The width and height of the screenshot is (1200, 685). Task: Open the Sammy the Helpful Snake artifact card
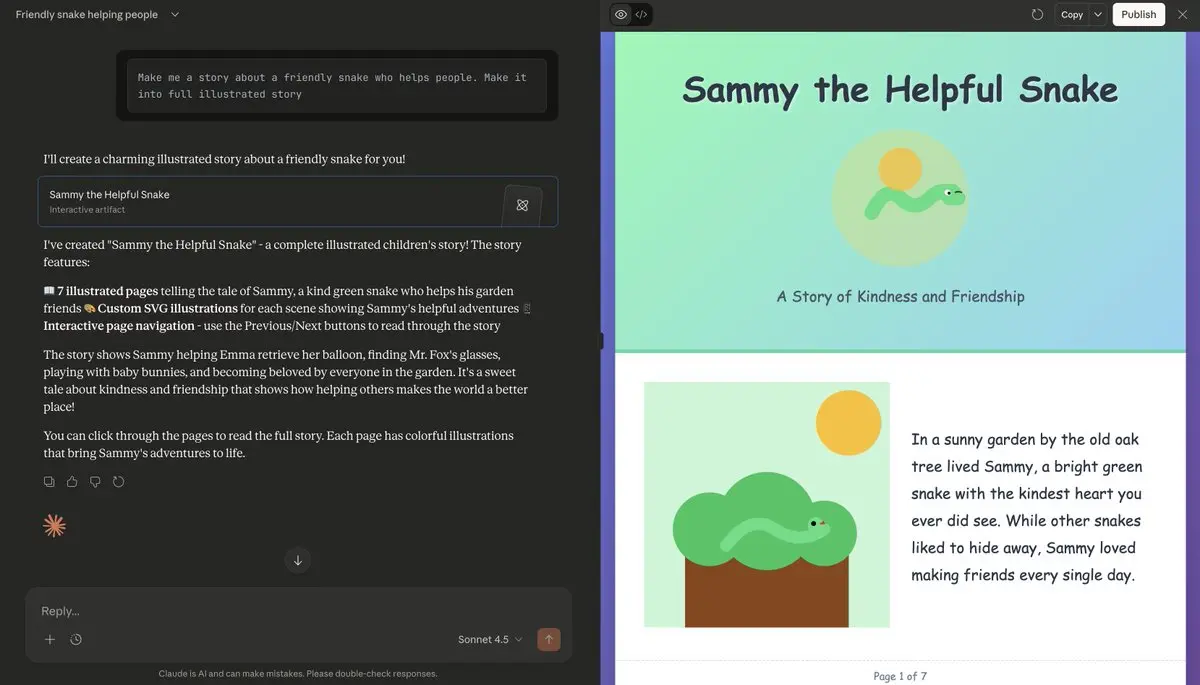click(x=298, y=201)
